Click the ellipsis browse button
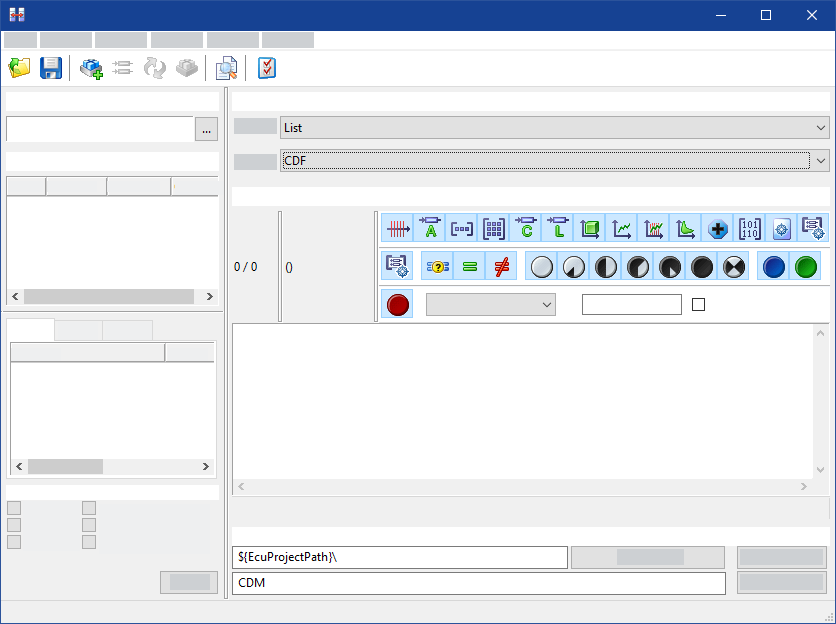Viewport: 836px width, 624px height. tap(206, 129)
